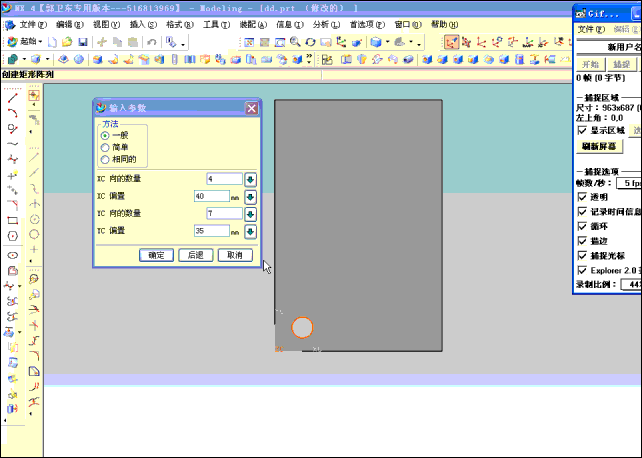Expand shaded render style dropdown arrow

click(x=388, y=42)
